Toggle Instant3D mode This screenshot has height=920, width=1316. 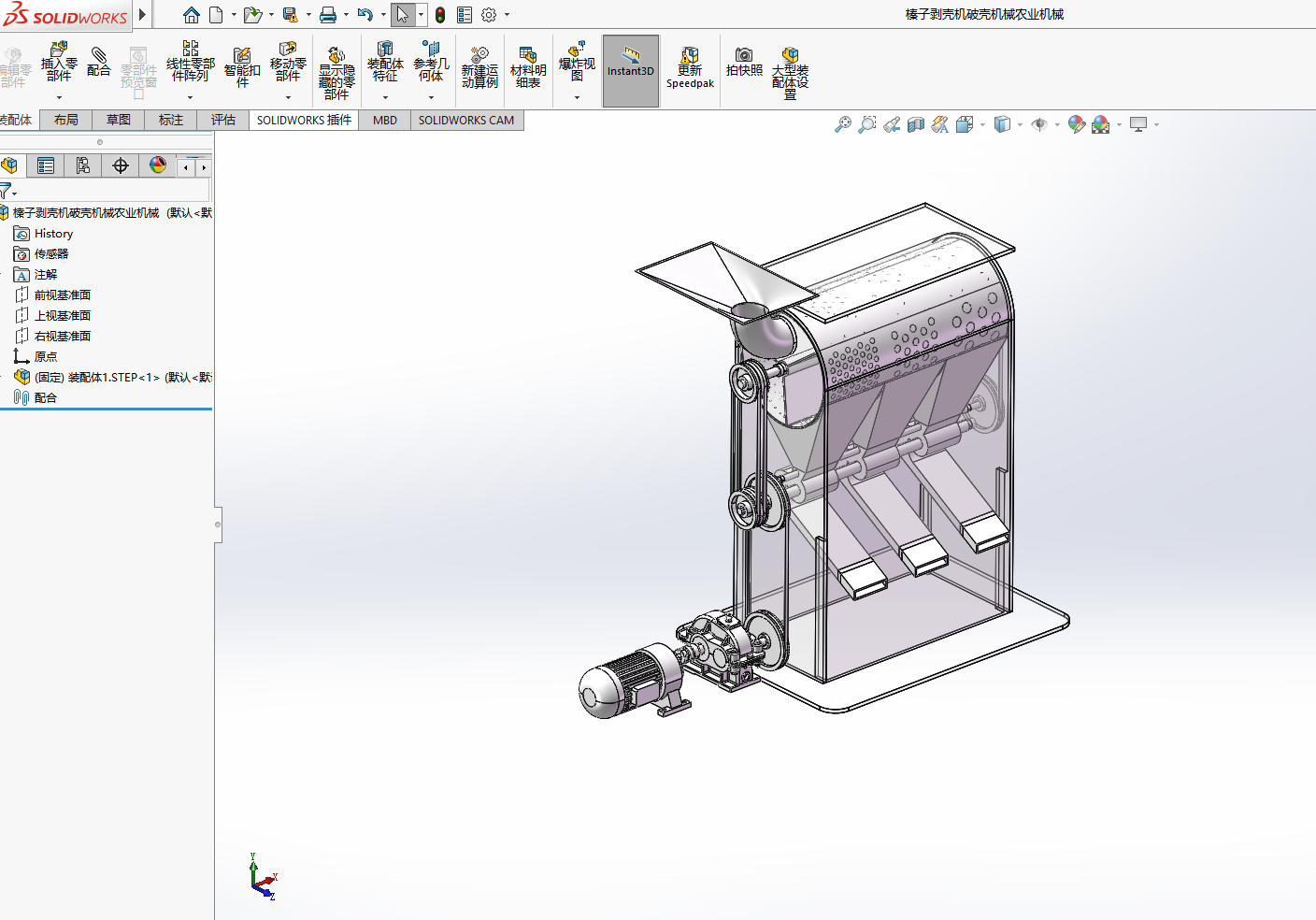631,71
